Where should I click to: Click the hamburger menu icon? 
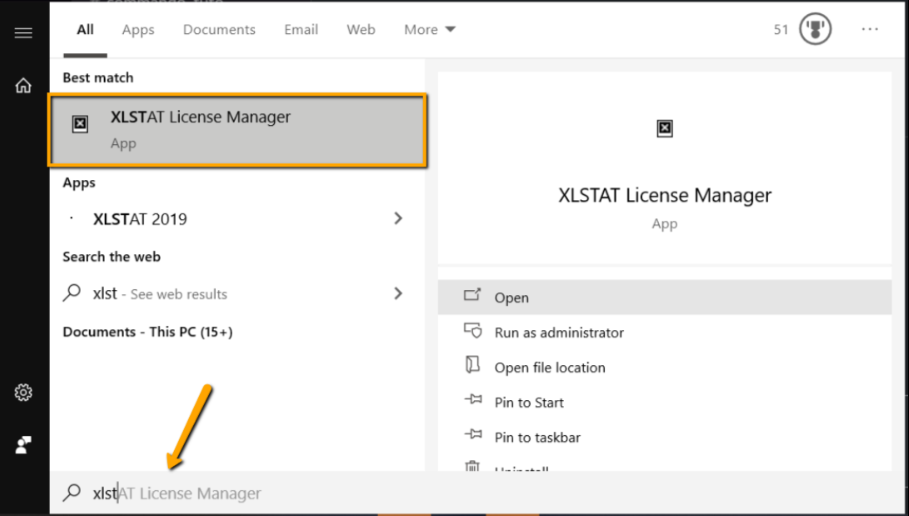point(23,32)
